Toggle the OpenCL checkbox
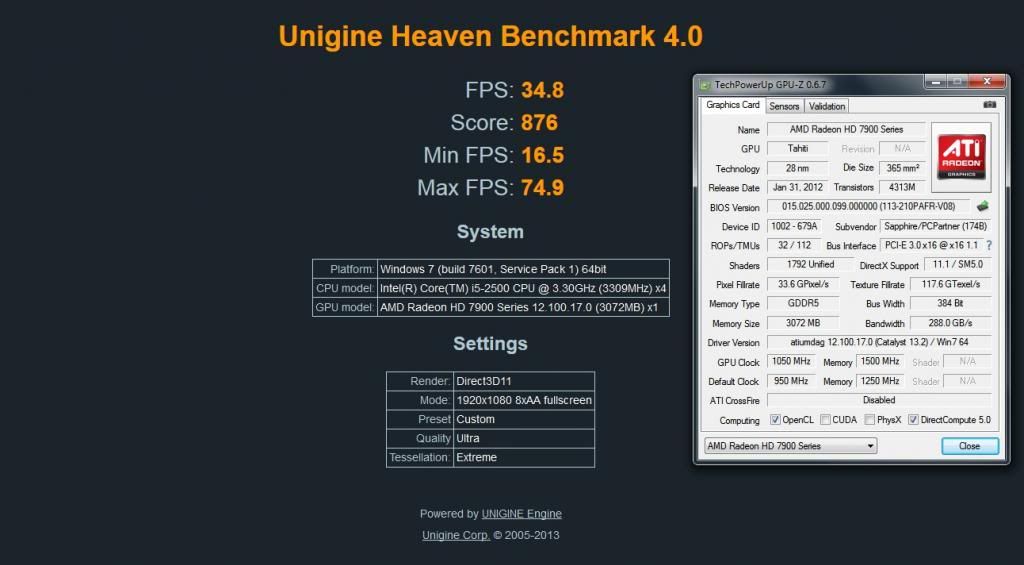 tap(775, 420)
